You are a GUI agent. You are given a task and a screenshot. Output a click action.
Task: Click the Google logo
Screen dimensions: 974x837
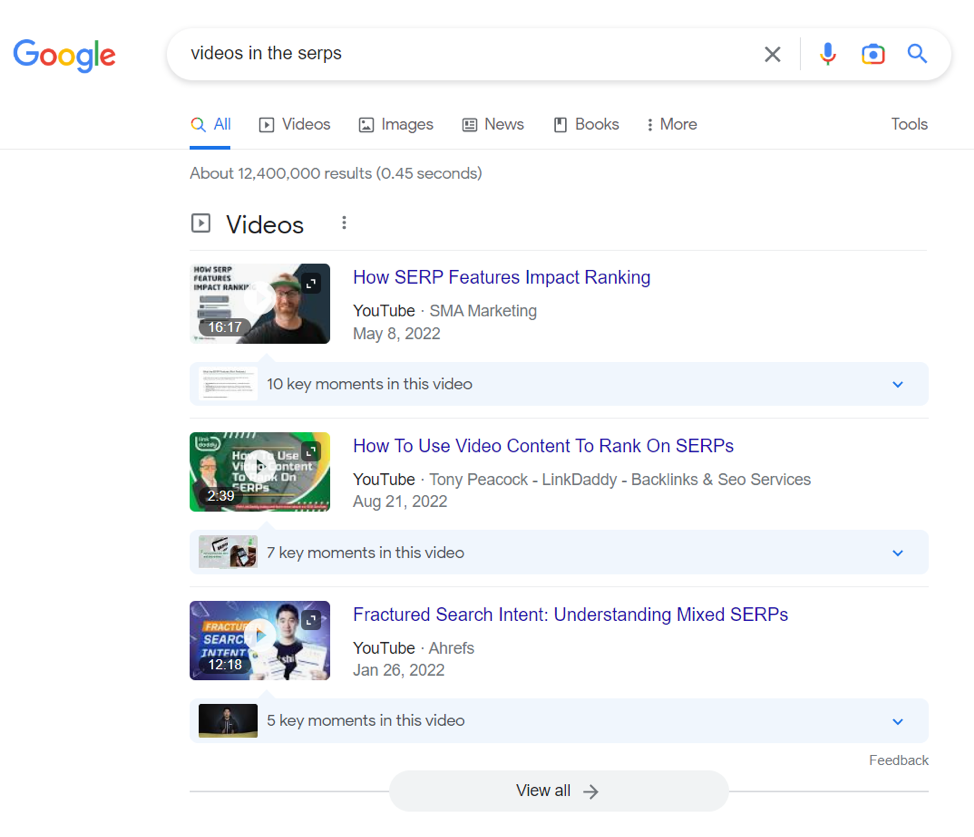click(x=64, y=55)
